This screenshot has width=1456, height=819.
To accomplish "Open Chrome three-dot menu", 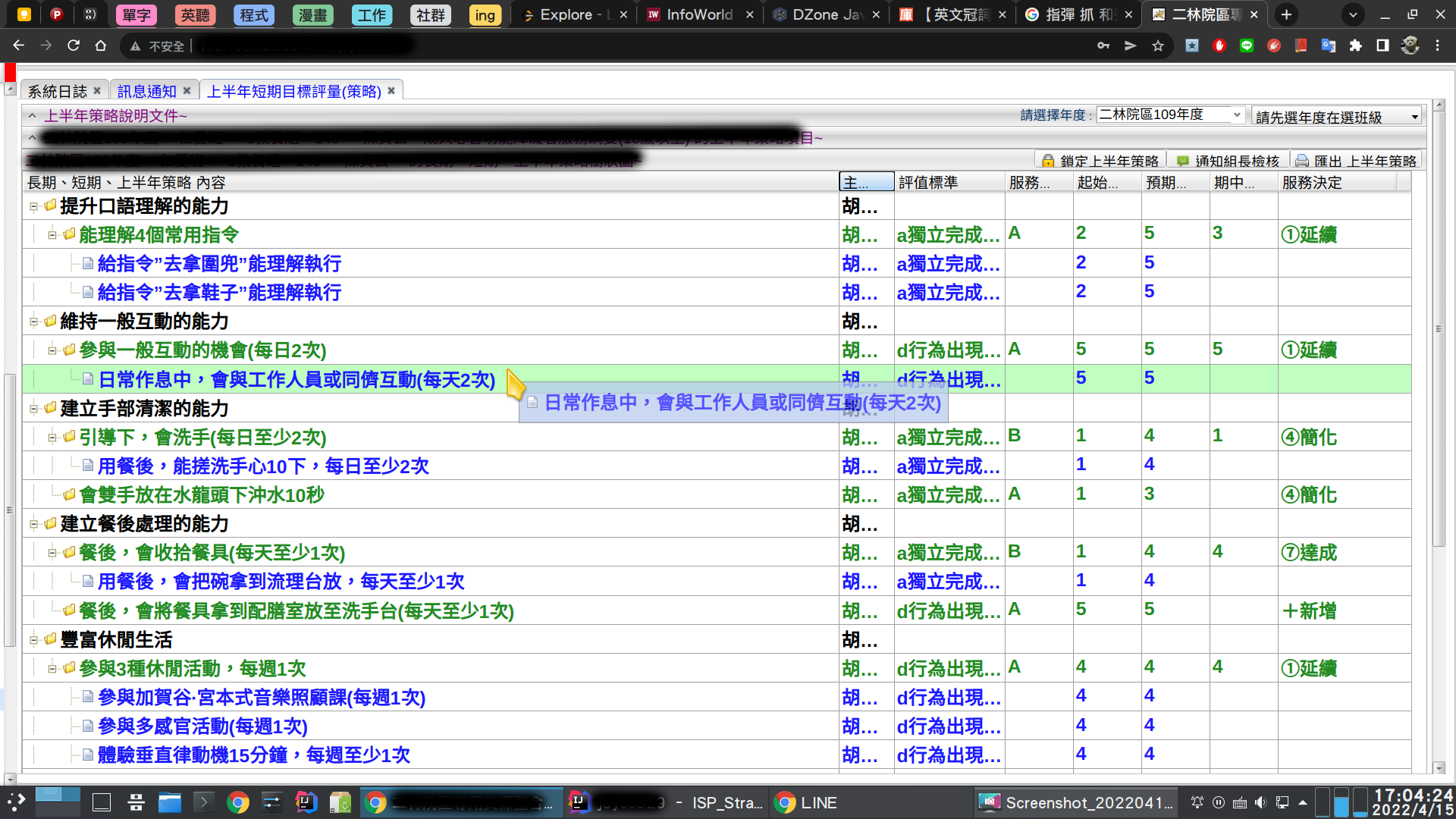I will (x=1438, y=45).
